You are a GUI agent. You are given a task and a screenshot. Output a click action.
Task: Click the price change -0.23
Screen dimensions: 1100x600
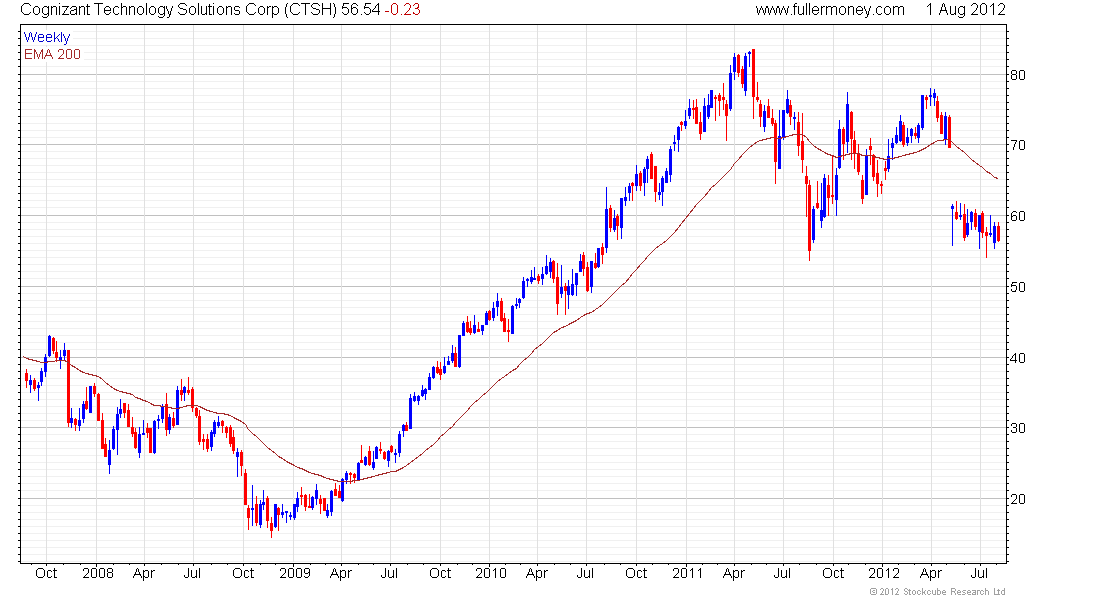[x=403, y=10]
